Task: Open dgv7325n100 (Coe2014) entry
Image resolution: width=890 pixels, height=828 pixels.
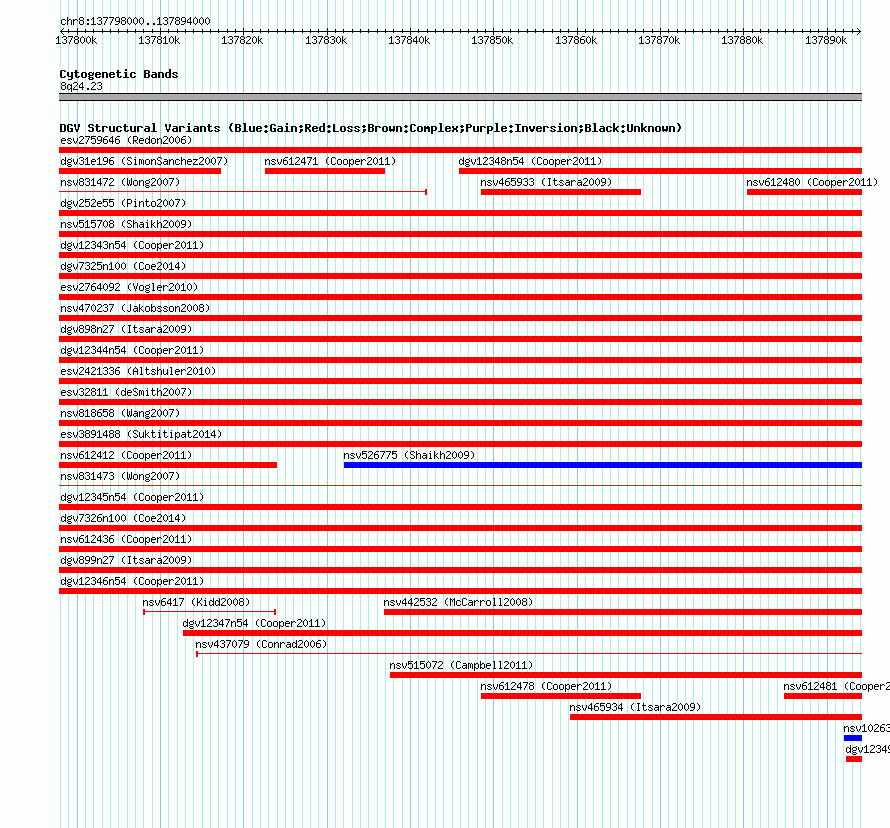Action: click(x=123, y=266)
